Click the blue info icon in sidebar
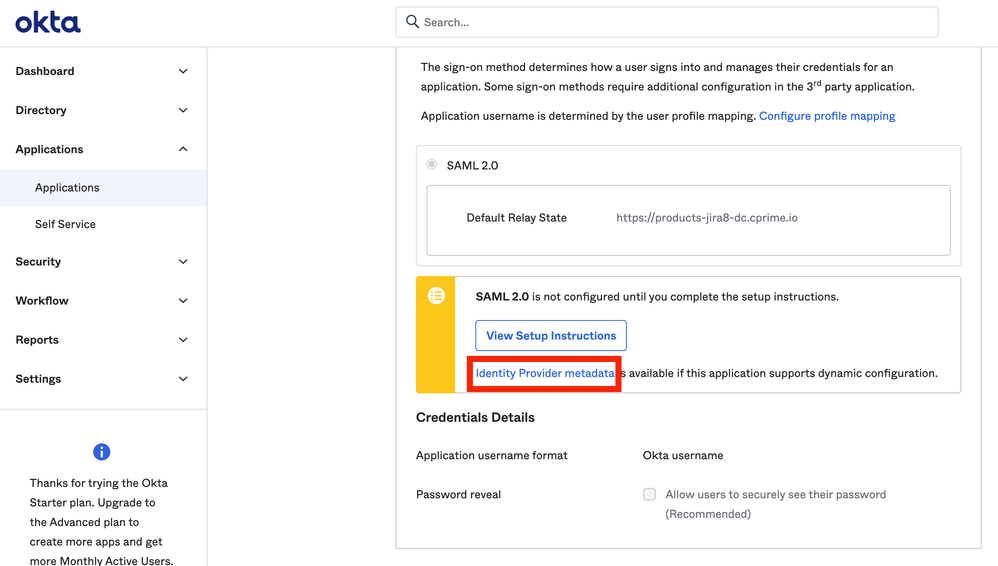998x566 pixels. coord(101,451)
